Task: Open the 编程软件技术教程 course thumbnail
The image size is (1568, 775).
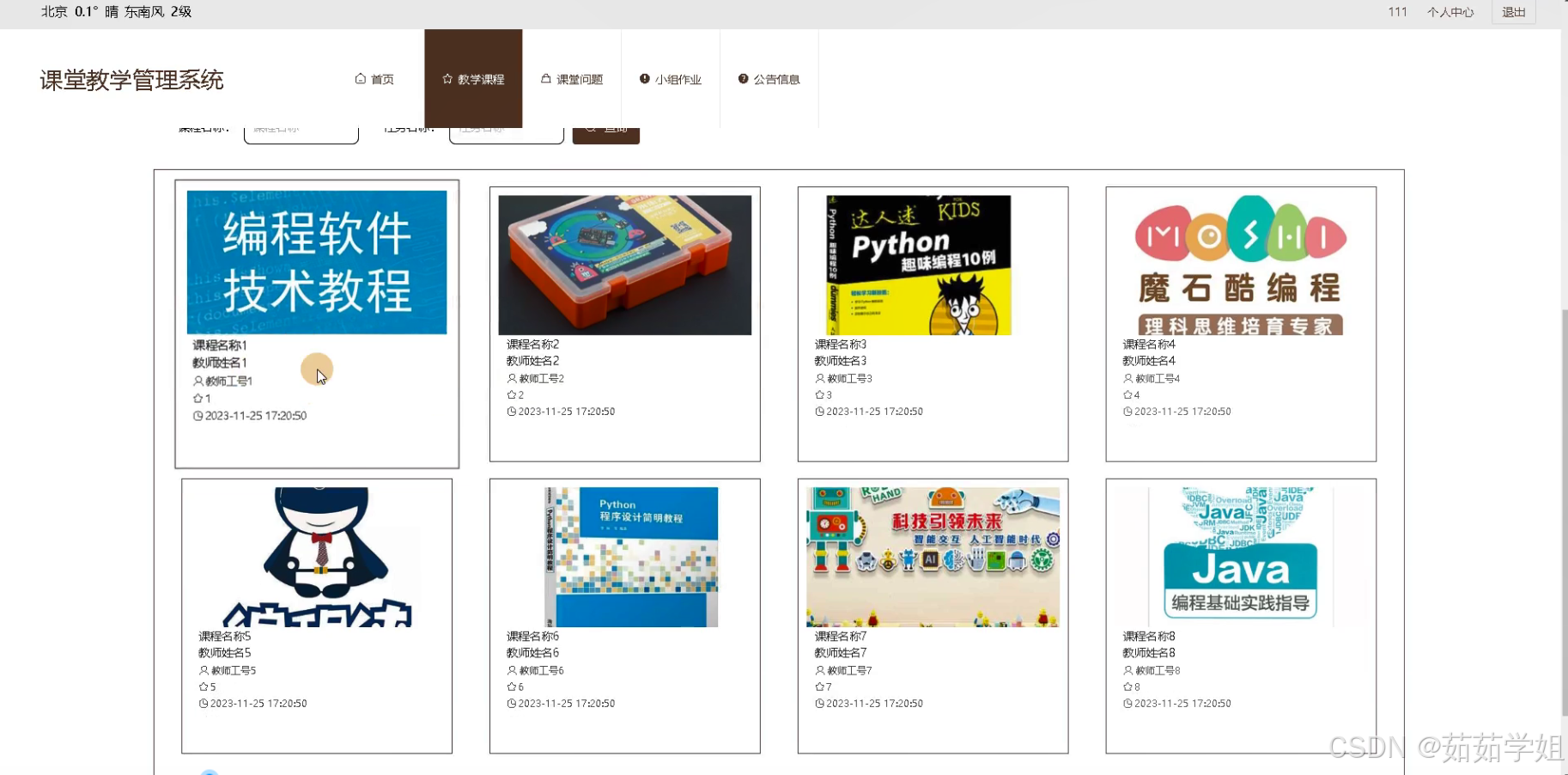Action: (x=317, y=262)
